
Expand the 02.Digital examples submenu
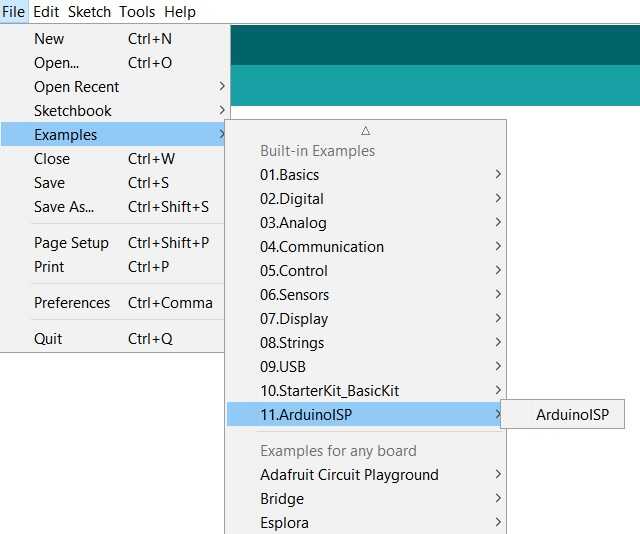292,199
